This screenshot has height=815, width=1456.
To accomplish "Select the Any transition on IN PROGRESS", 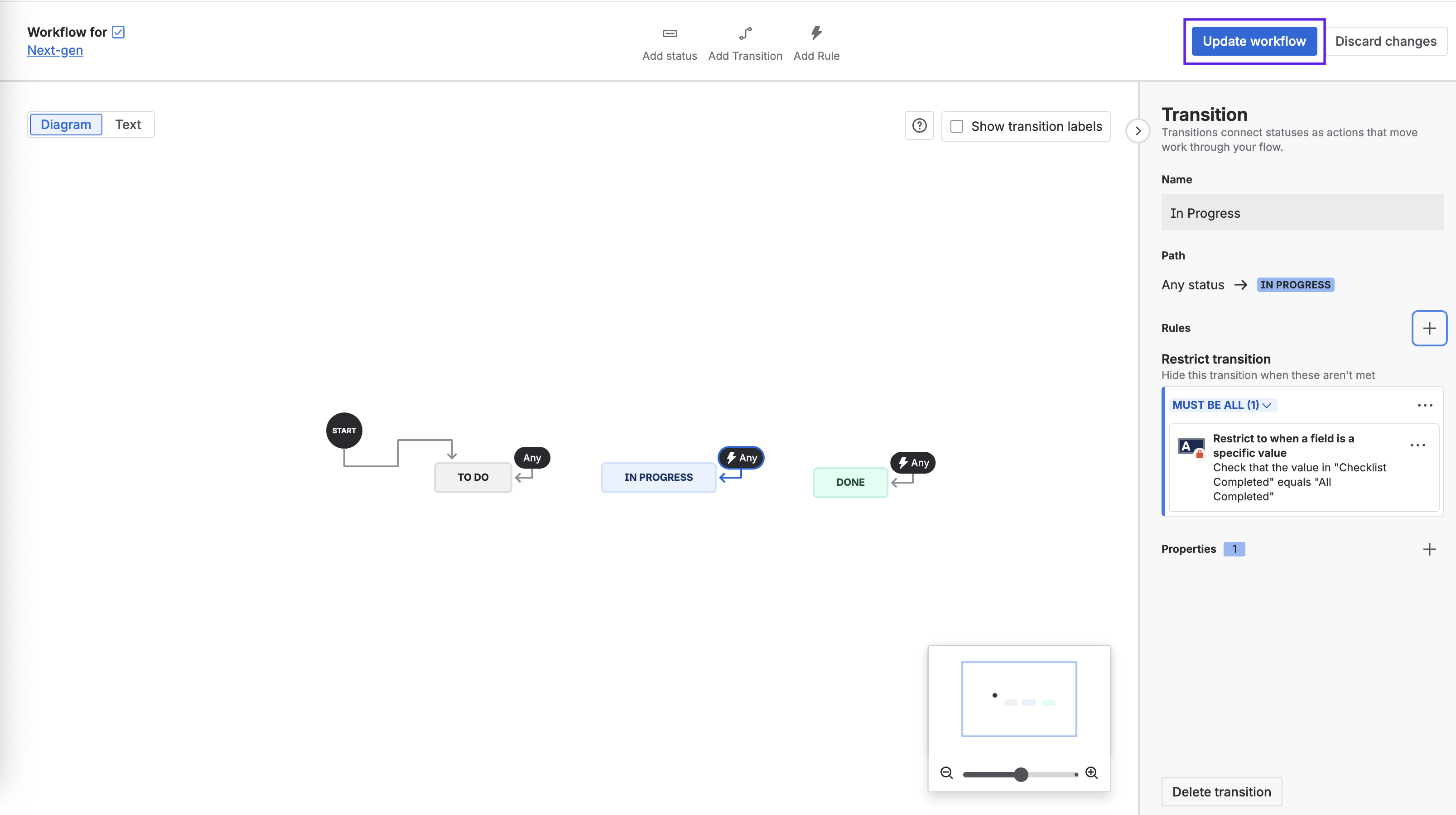I will (x=740, y=457).
